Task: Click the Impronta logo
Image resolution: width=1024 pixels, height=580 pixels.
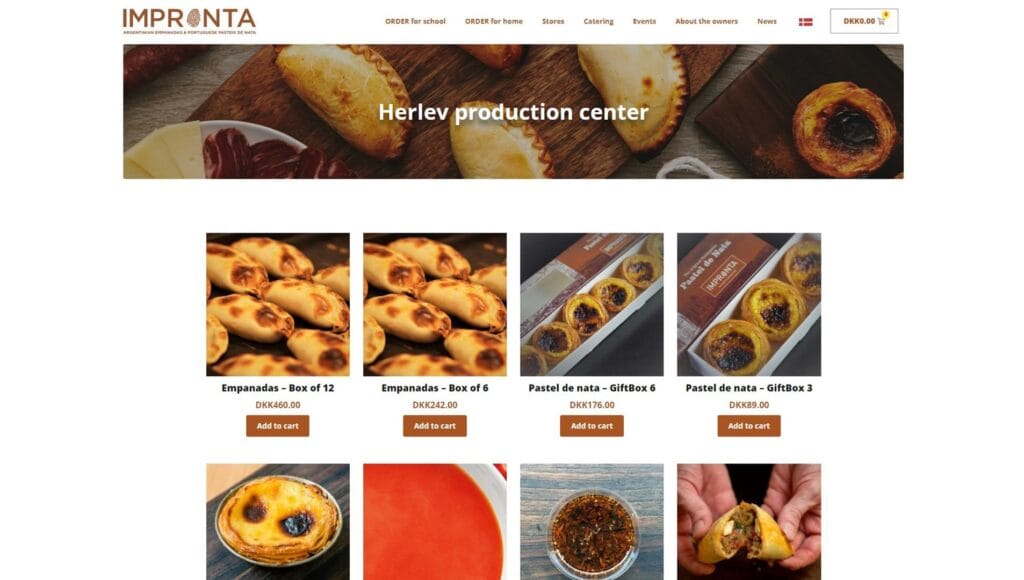Action: [189, 21]
